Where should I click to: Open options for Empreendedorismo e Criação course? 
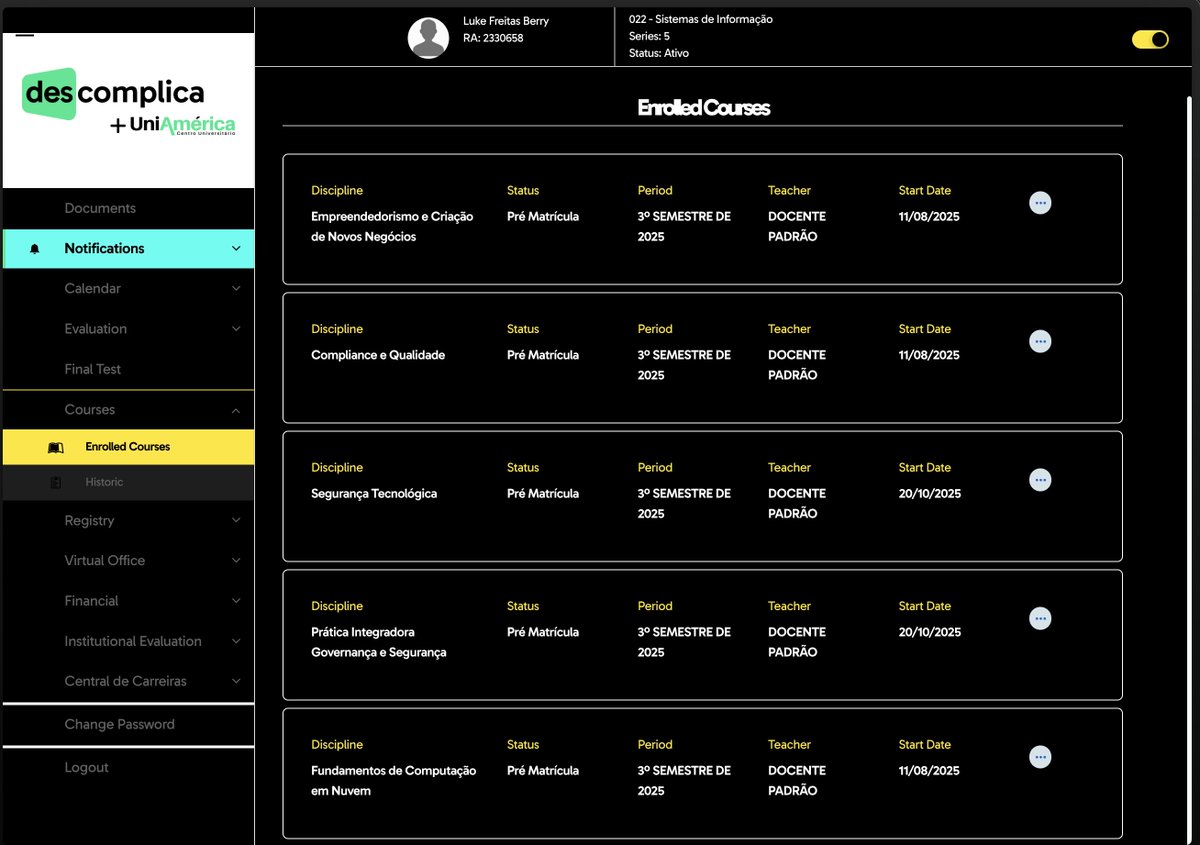click(1040, 203)
